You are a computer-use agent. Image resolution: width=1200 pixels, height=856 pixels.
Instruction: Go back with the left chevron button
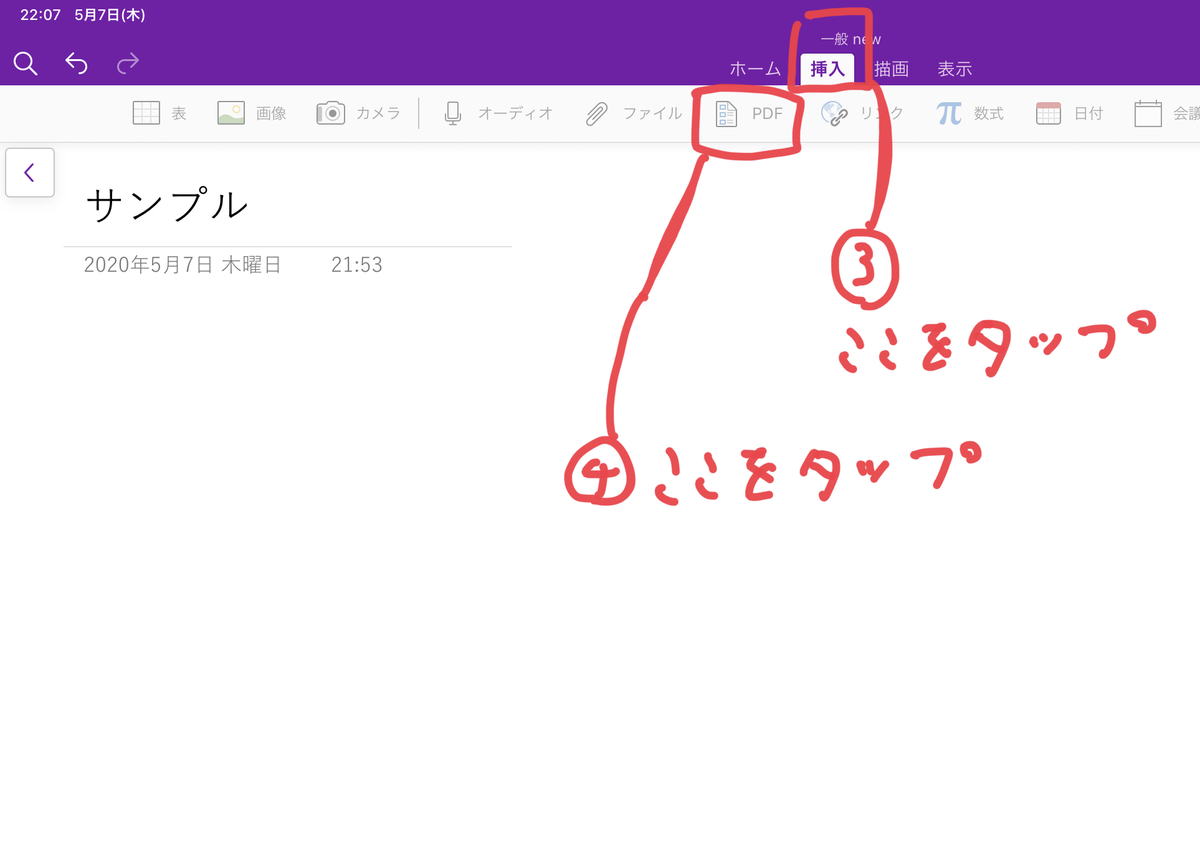coord(30,172)
